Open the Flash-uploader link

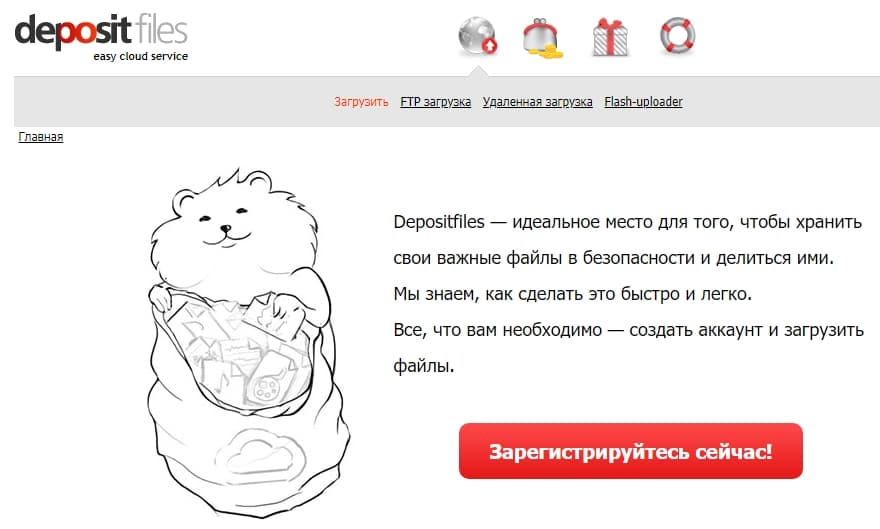click(x=643, y=102)
